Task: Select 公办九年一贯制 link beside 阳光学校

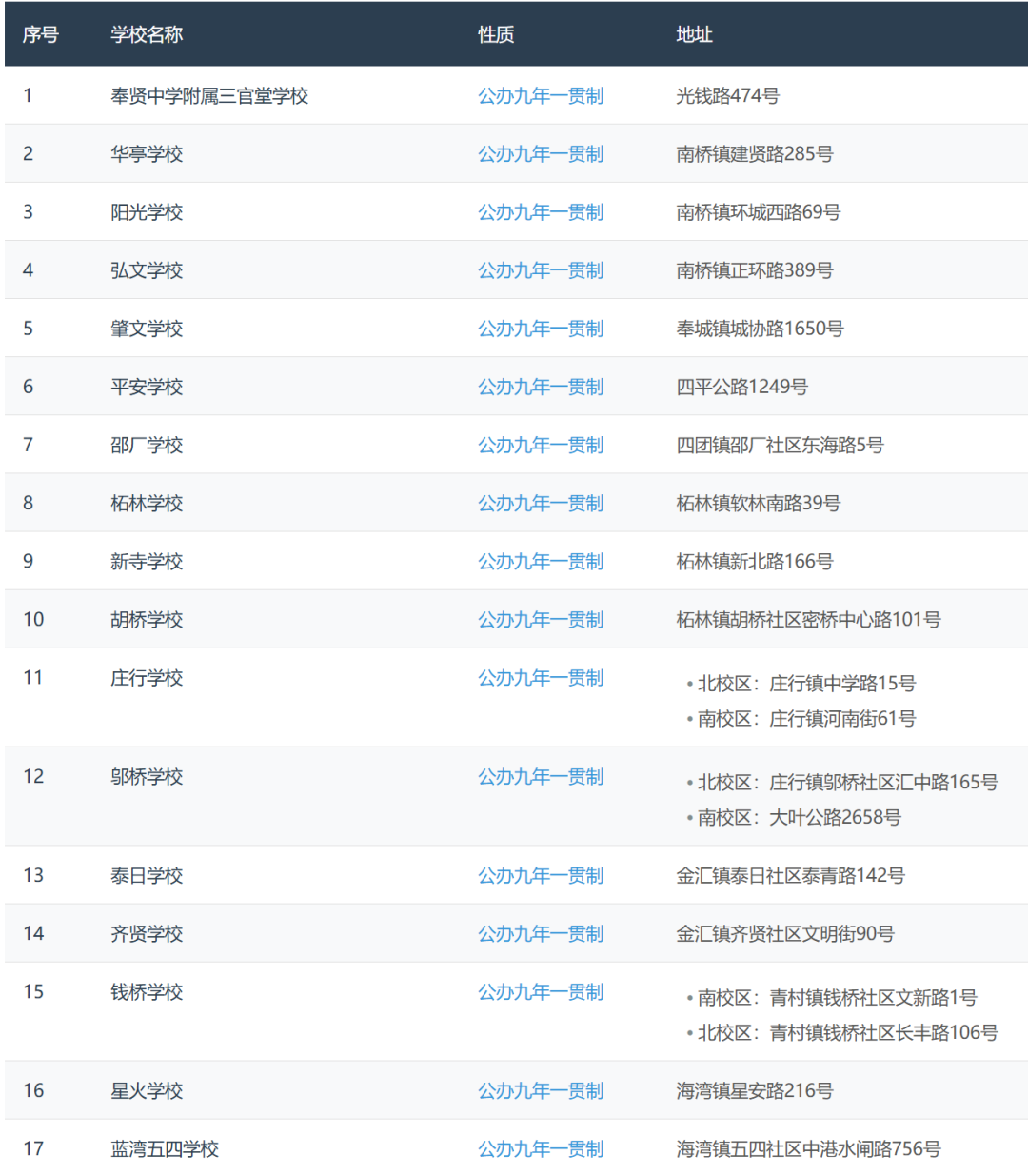Action: pos(540,212)
